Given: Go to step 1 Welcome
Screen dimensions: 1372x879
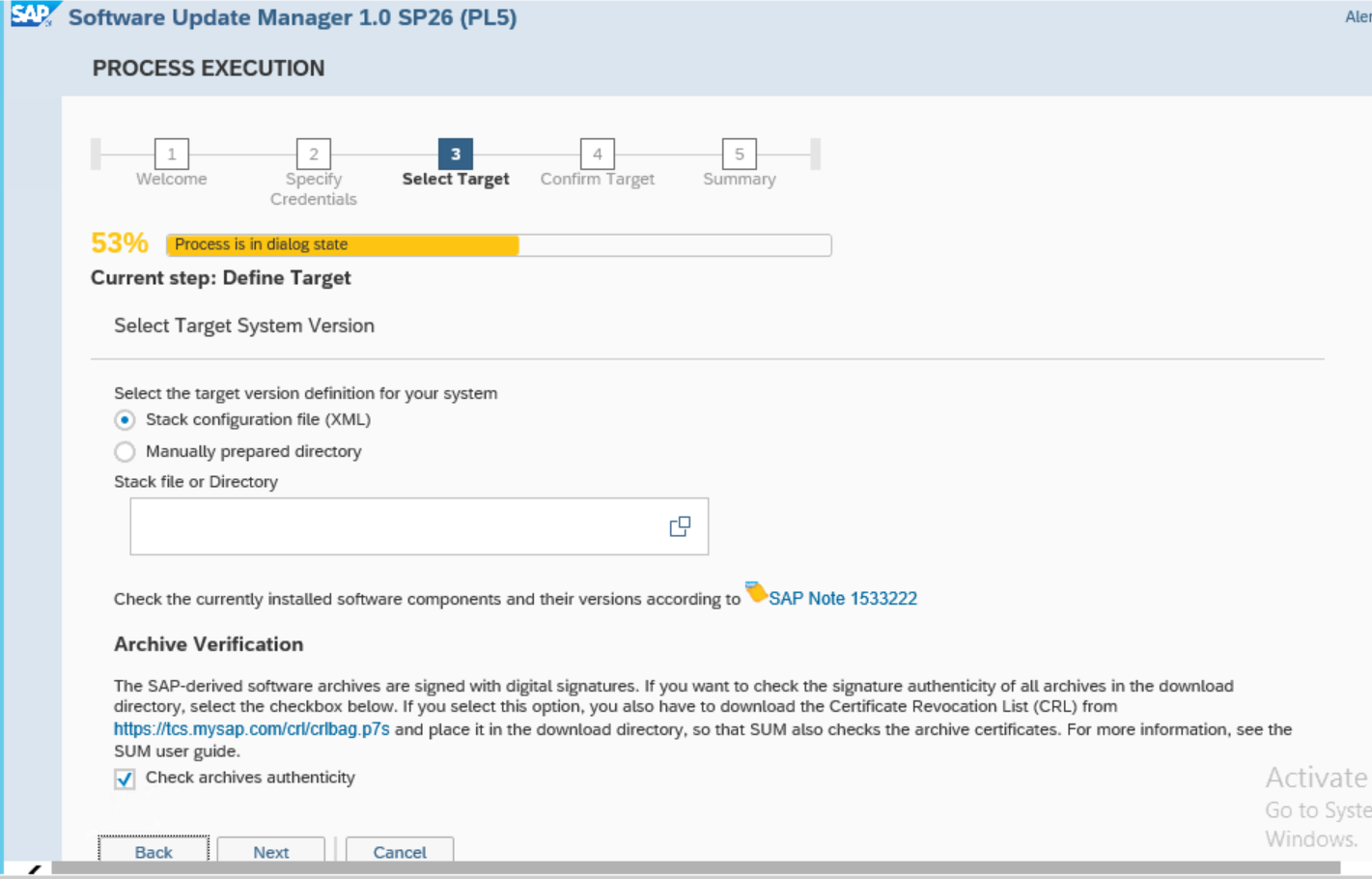Looking at the screenshot, I should [172, 154].
